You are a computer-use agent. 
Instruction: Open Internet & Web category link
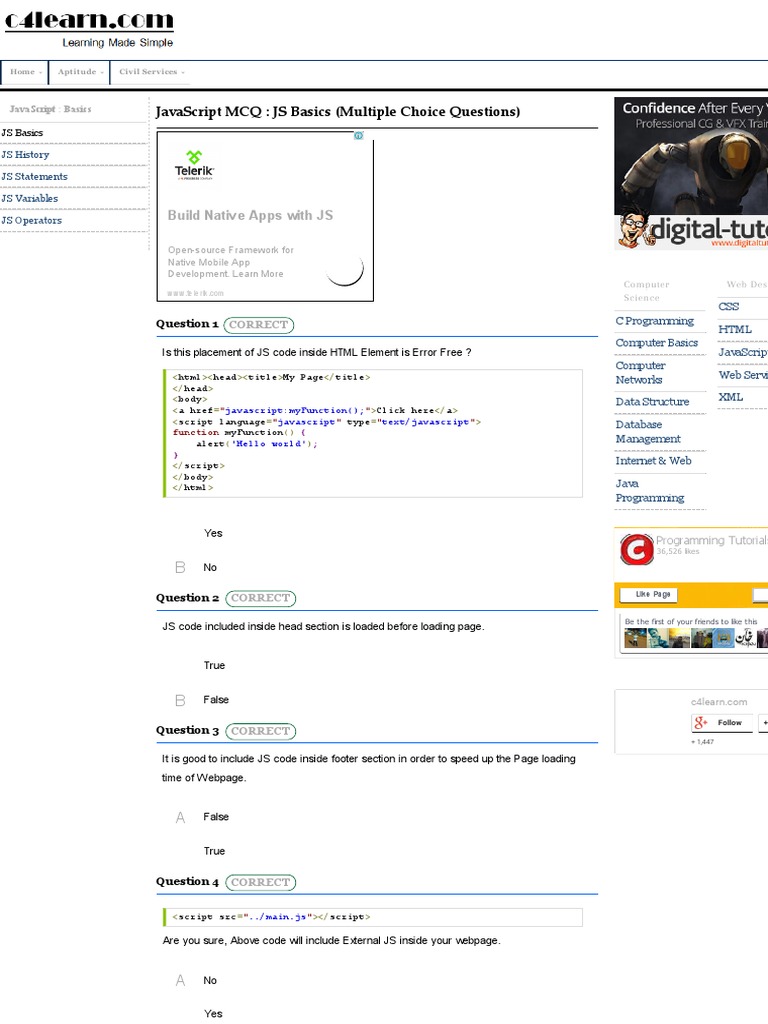[653, 461]
